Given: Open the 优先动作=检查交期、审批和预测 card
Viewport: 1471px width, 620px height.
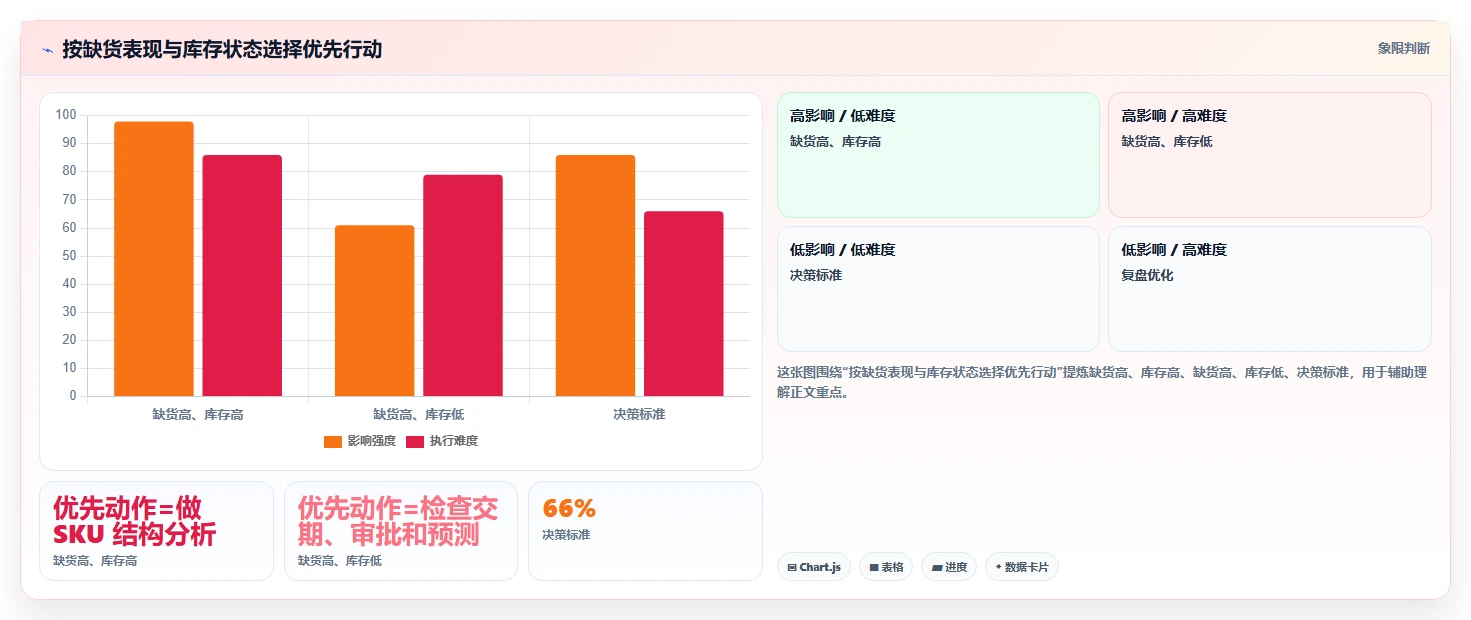Looking at the screenshot, I should coord(401,531).
